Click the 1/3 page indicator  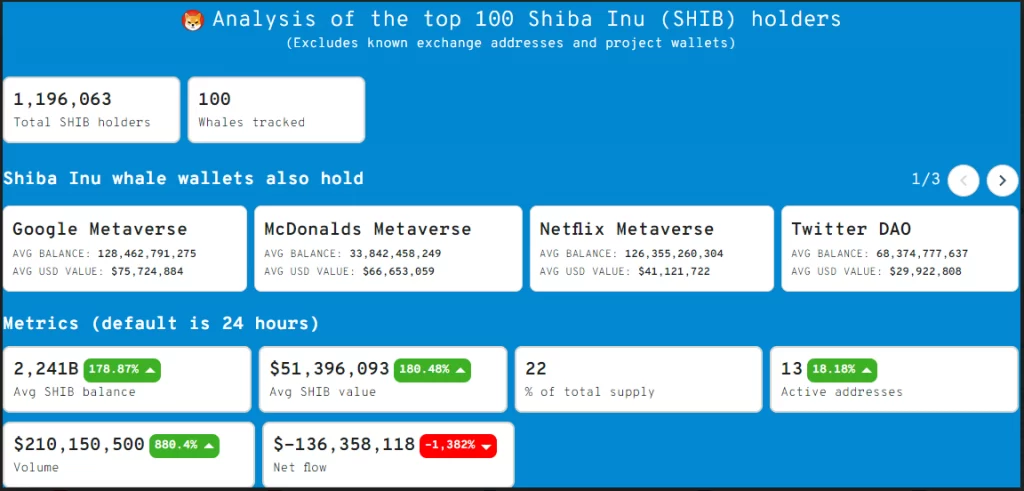coord(926,180)
